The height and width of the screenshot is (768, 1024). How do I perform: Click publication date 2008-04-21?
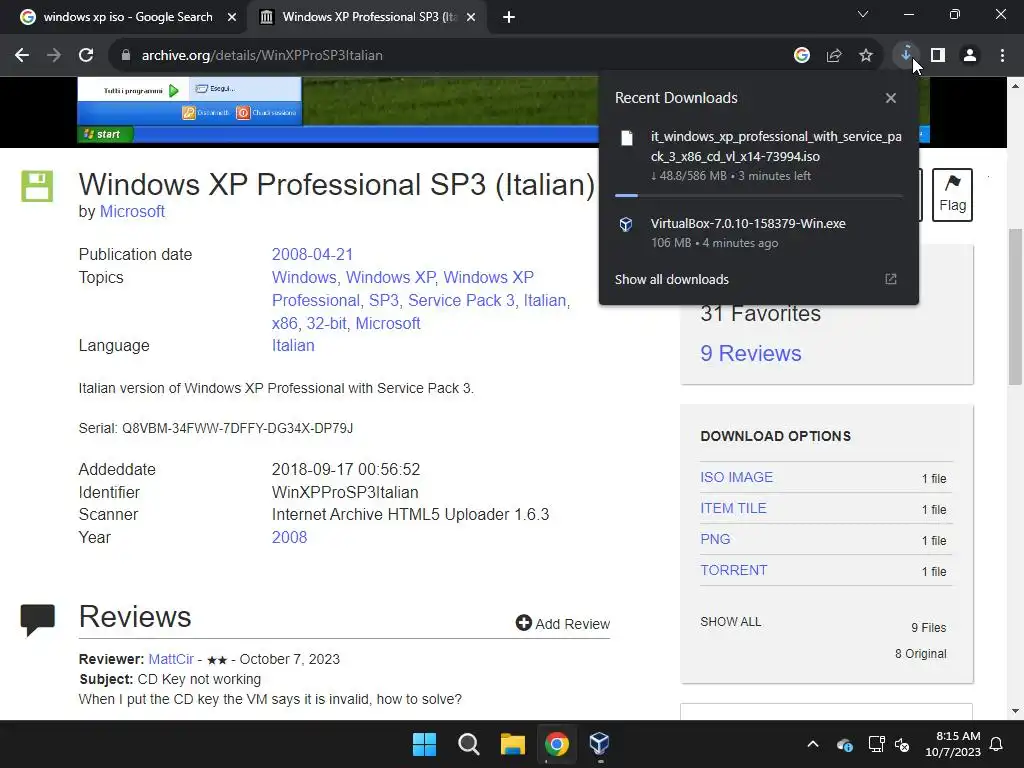312,254
